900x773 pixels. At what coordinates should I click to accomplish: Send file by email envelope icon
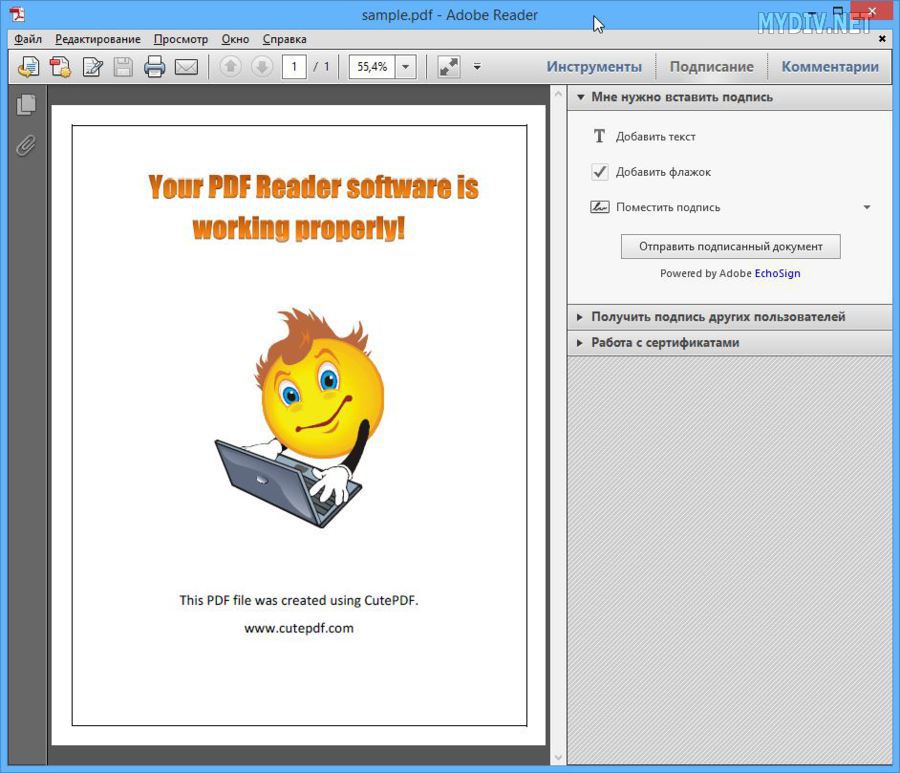[186, 67]
